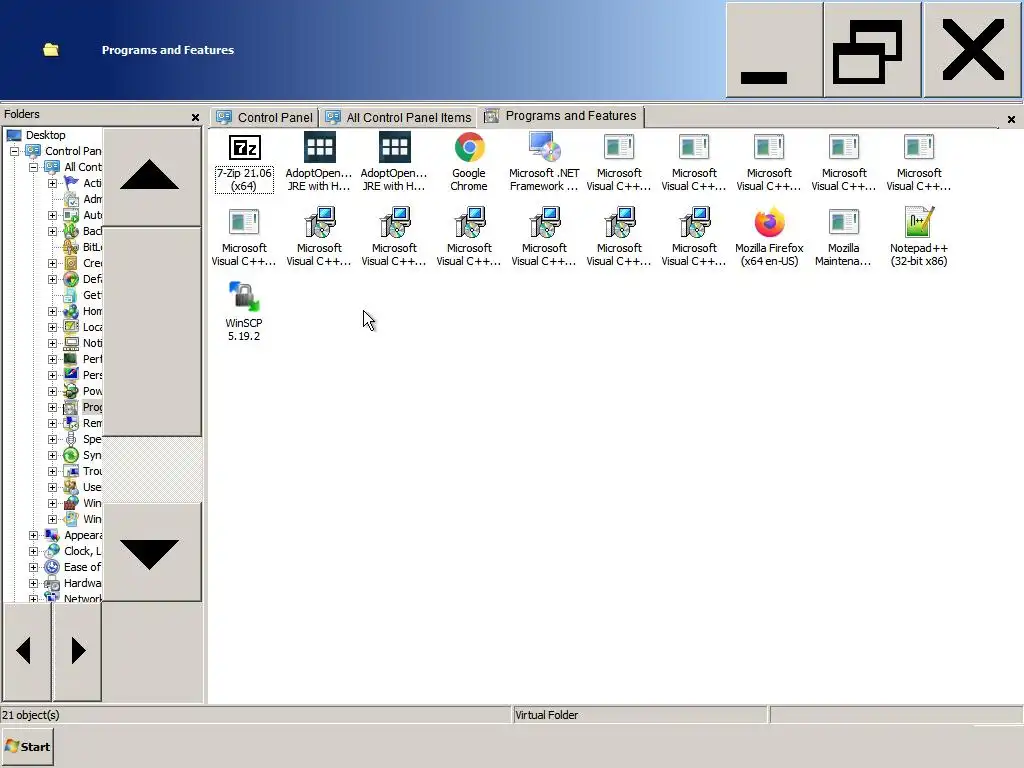Click the large down arrow scroll button
The height and width of the screenshot is (768, 1024).
click(x=152, y=552)
